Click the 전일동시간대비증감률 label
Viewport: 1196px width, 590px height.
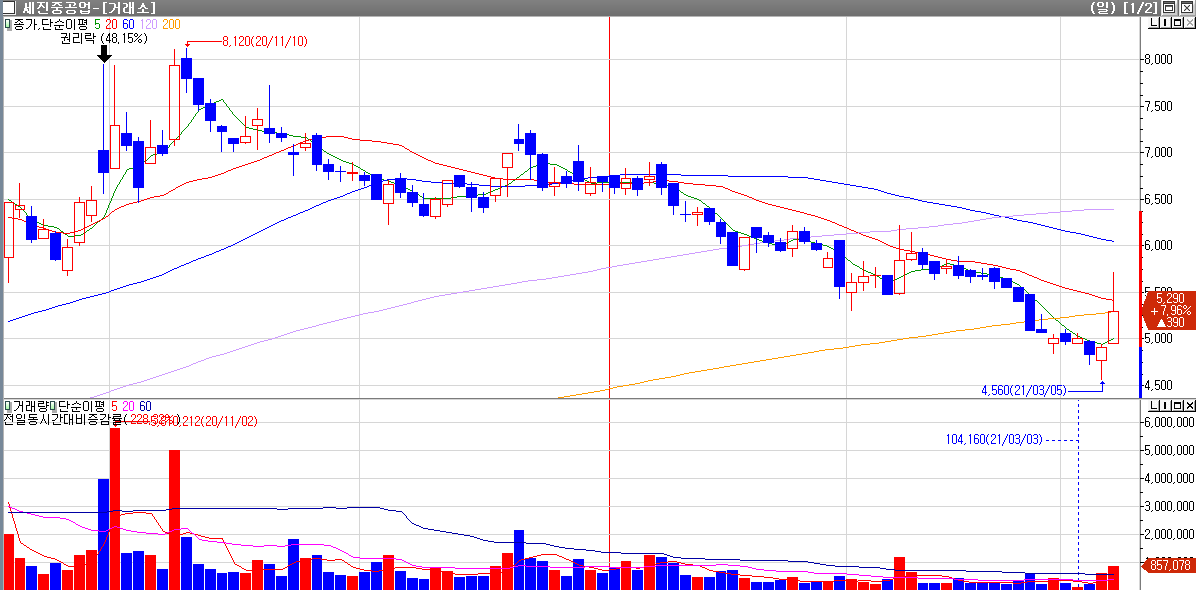[x=63, y=419]
